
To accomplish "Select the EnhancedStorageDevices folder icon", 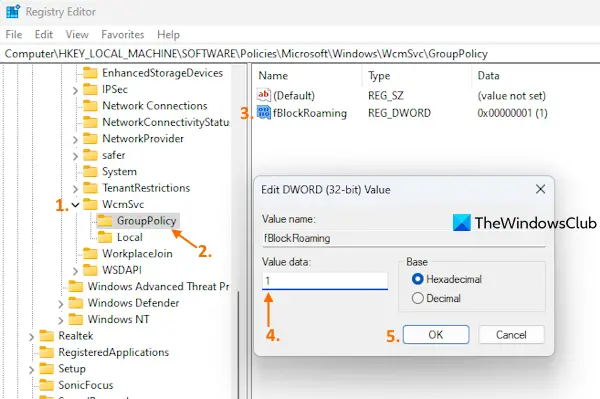I will coord(90,73).
